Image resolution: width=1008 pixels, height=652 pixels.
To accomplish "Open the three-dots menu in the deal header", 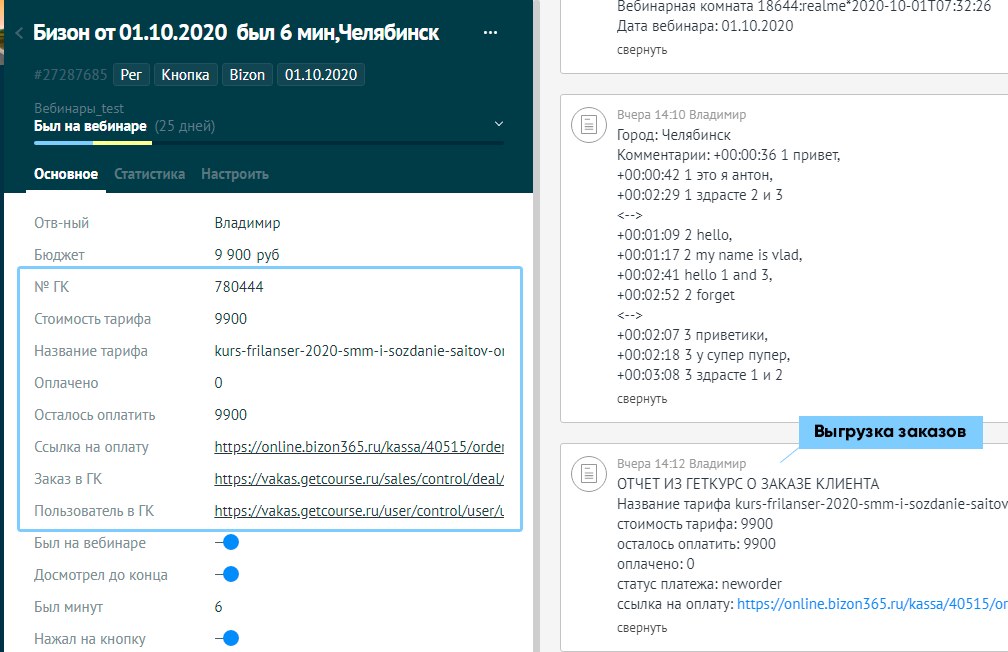I will click(x=490, y=33).
